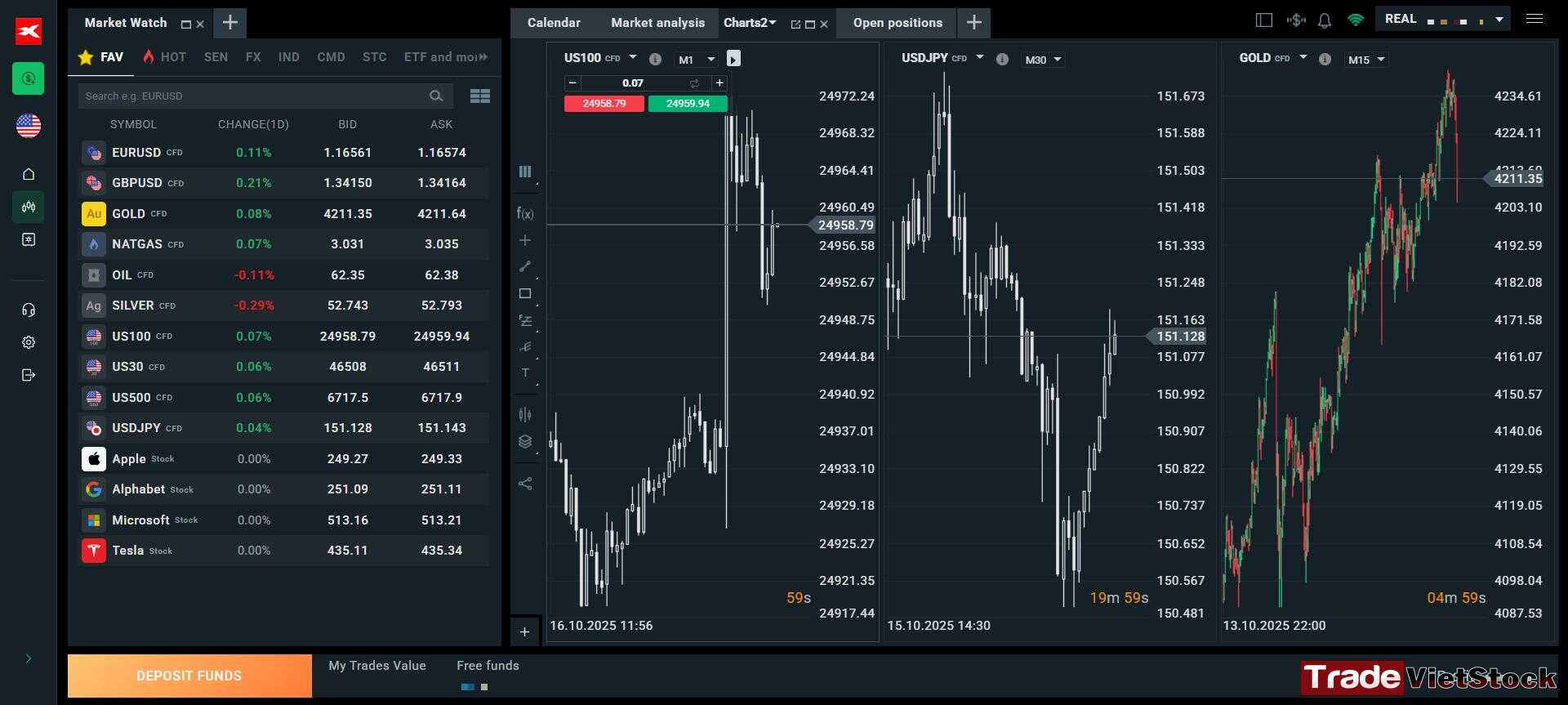The width and height of the screenshot is (1568, 705).
Task: Toggle Market Watch list view mode
Action: pos(480,96)
